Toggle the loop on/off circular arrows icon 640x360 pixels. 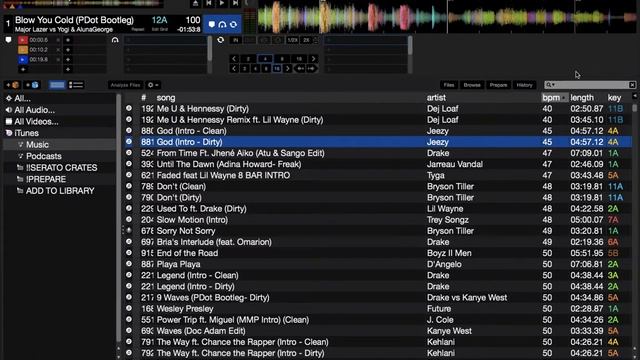pos(220,40)
